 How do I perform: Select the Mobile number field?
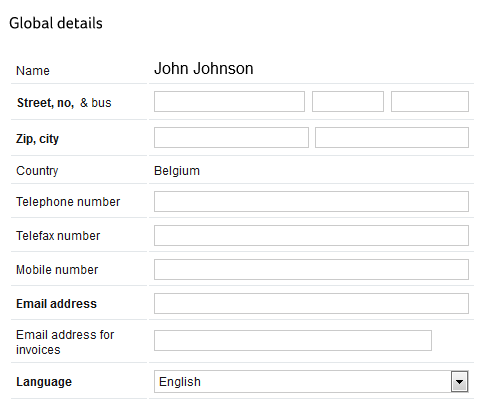(x=311, y=269)
